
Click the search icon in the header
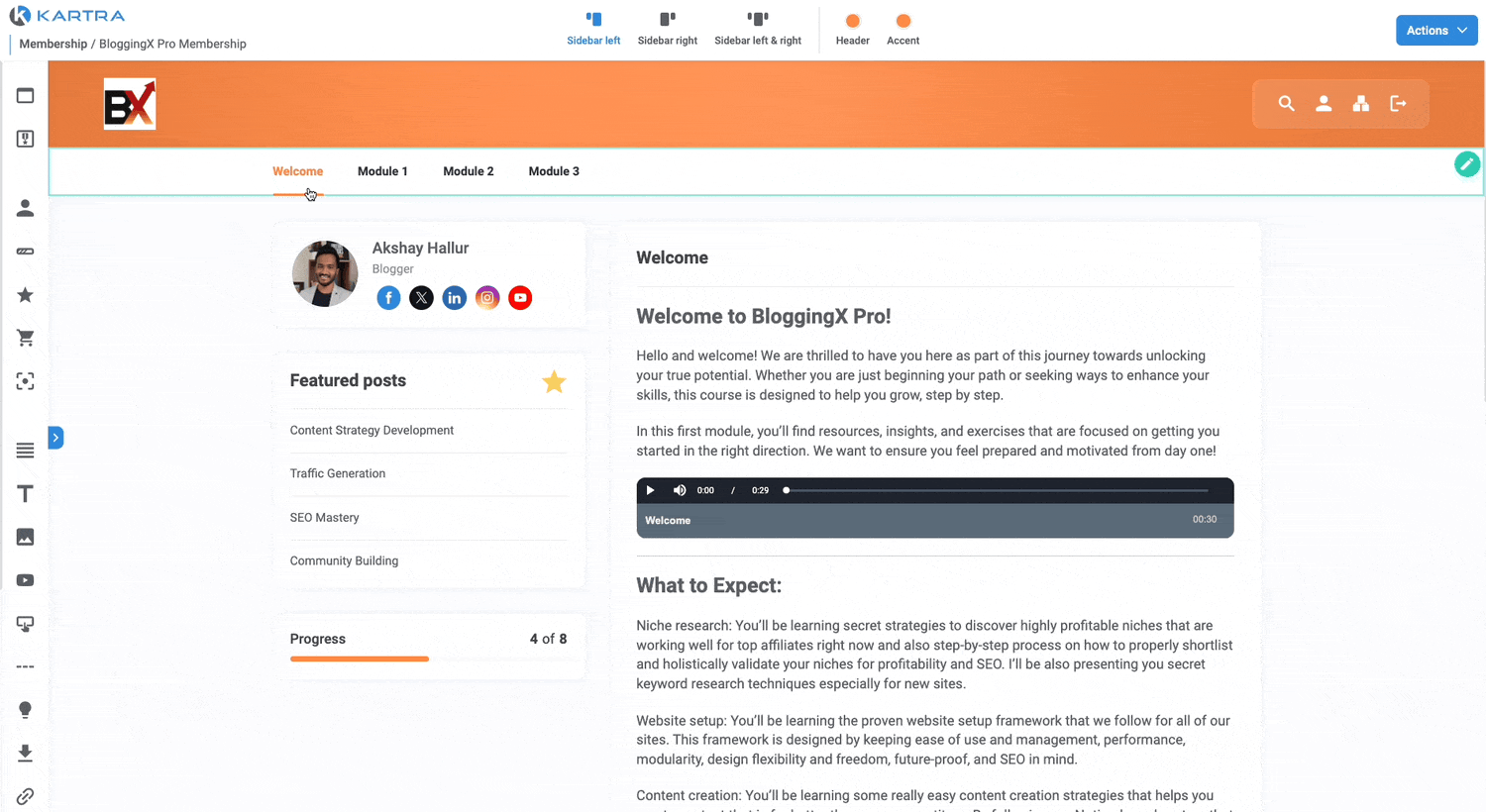coord(1286,104)
